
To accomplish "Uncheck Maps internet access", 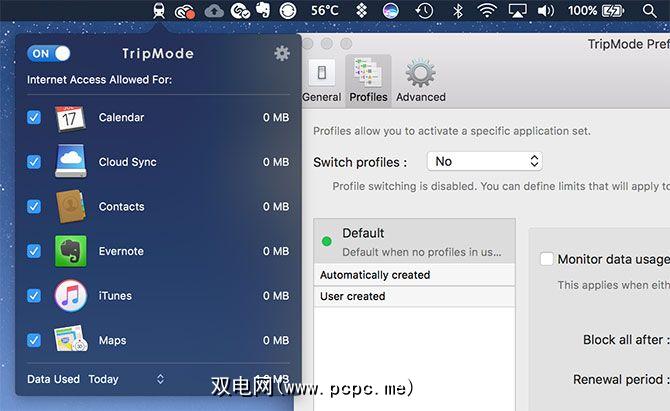I will click(x=34, y=340).
